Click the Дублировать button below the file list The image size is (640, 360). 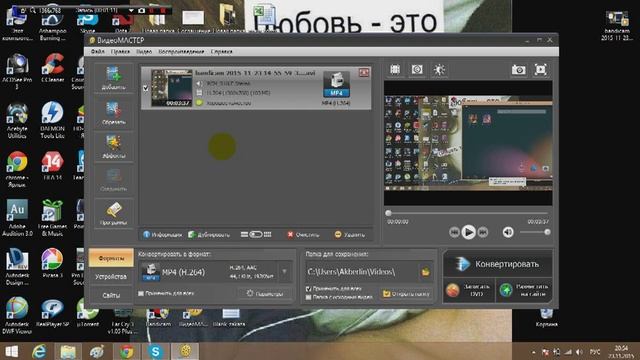209,235
